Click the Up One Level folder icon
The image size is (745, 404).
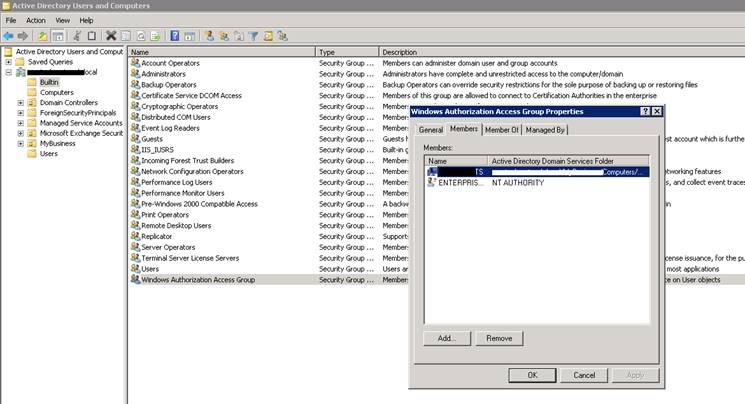(43, 36)
